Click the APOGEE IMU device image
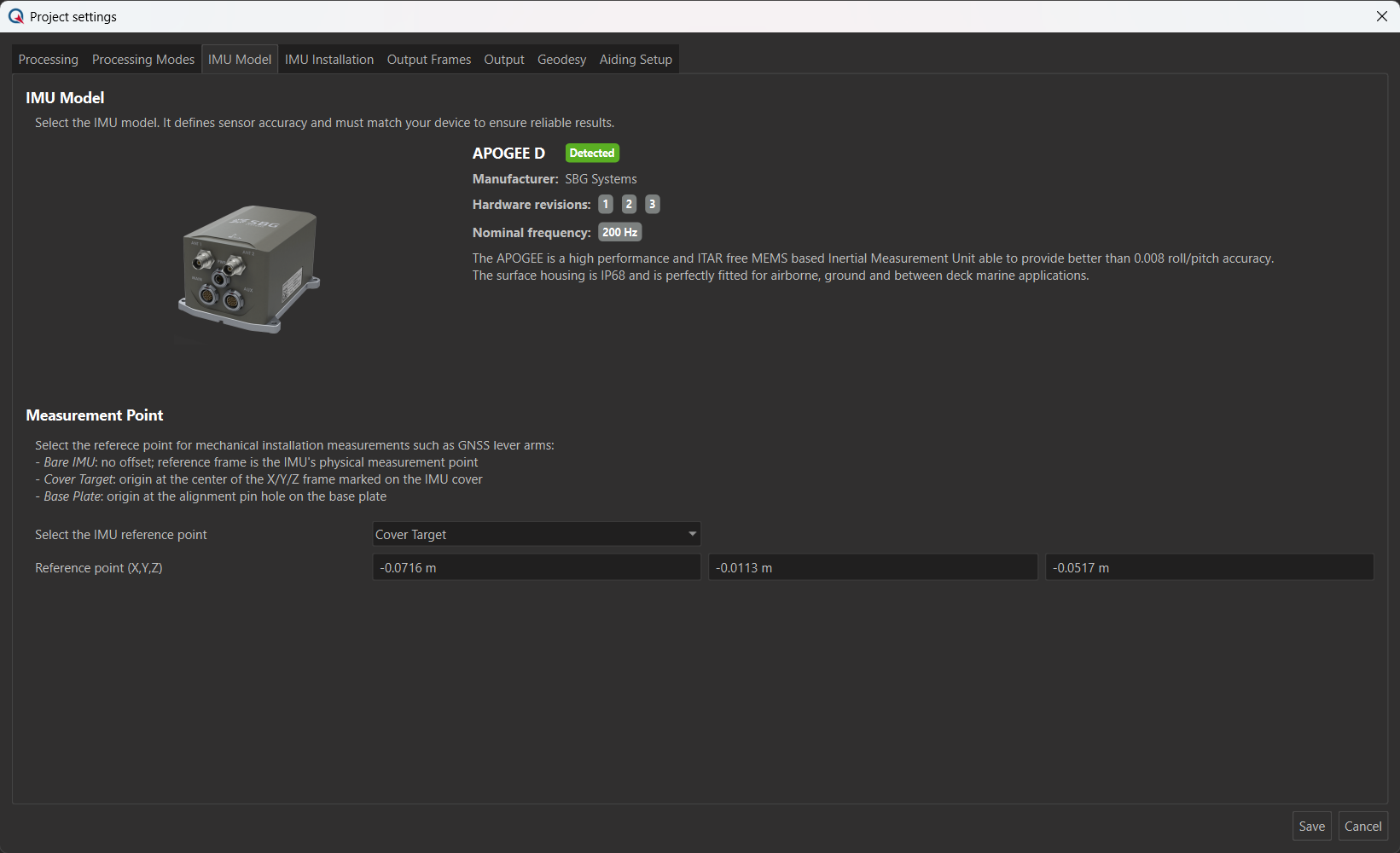This screenshot has width=1400, height=853. [248, 269]
